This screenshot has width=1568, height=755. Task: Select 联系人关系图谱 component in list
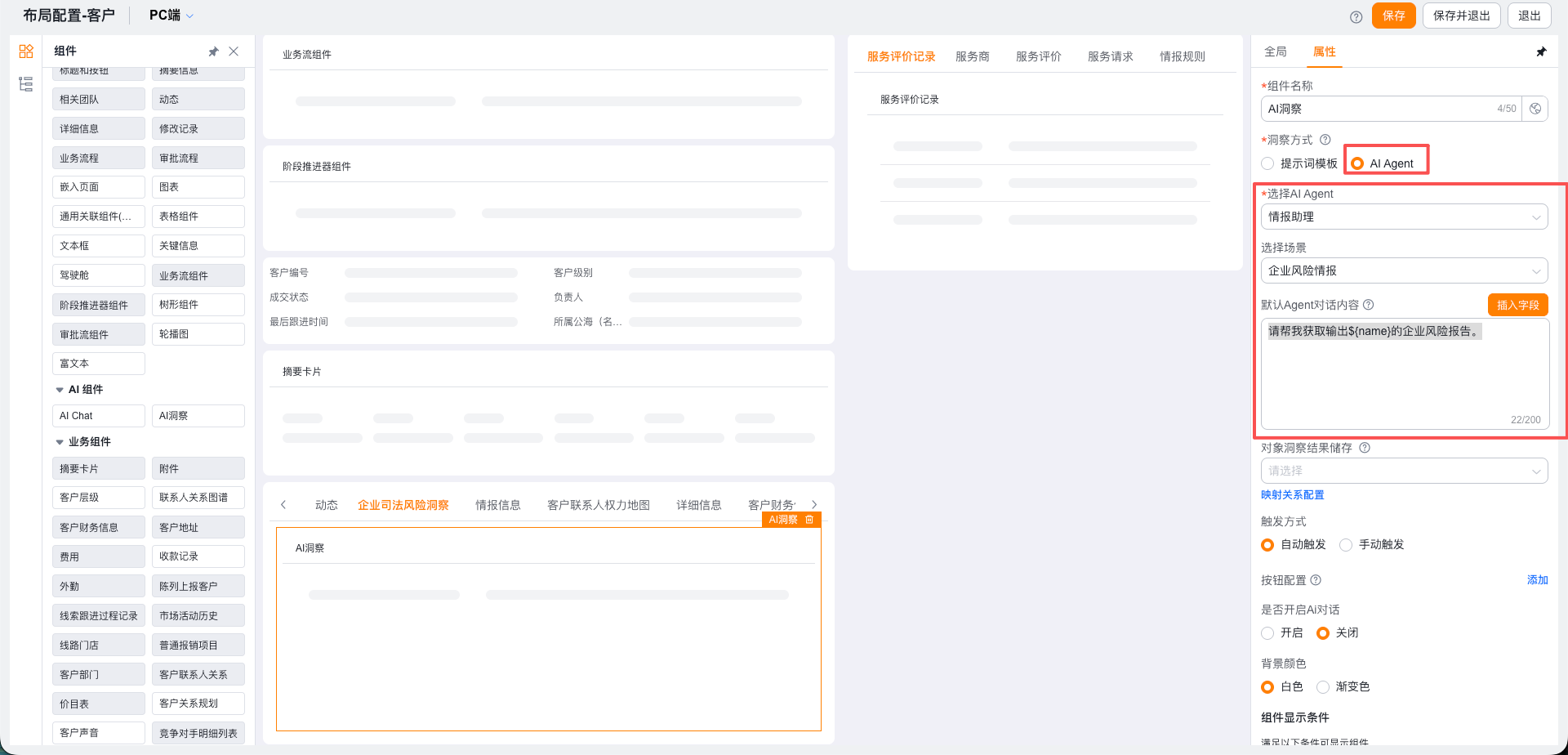coord(198,498)
